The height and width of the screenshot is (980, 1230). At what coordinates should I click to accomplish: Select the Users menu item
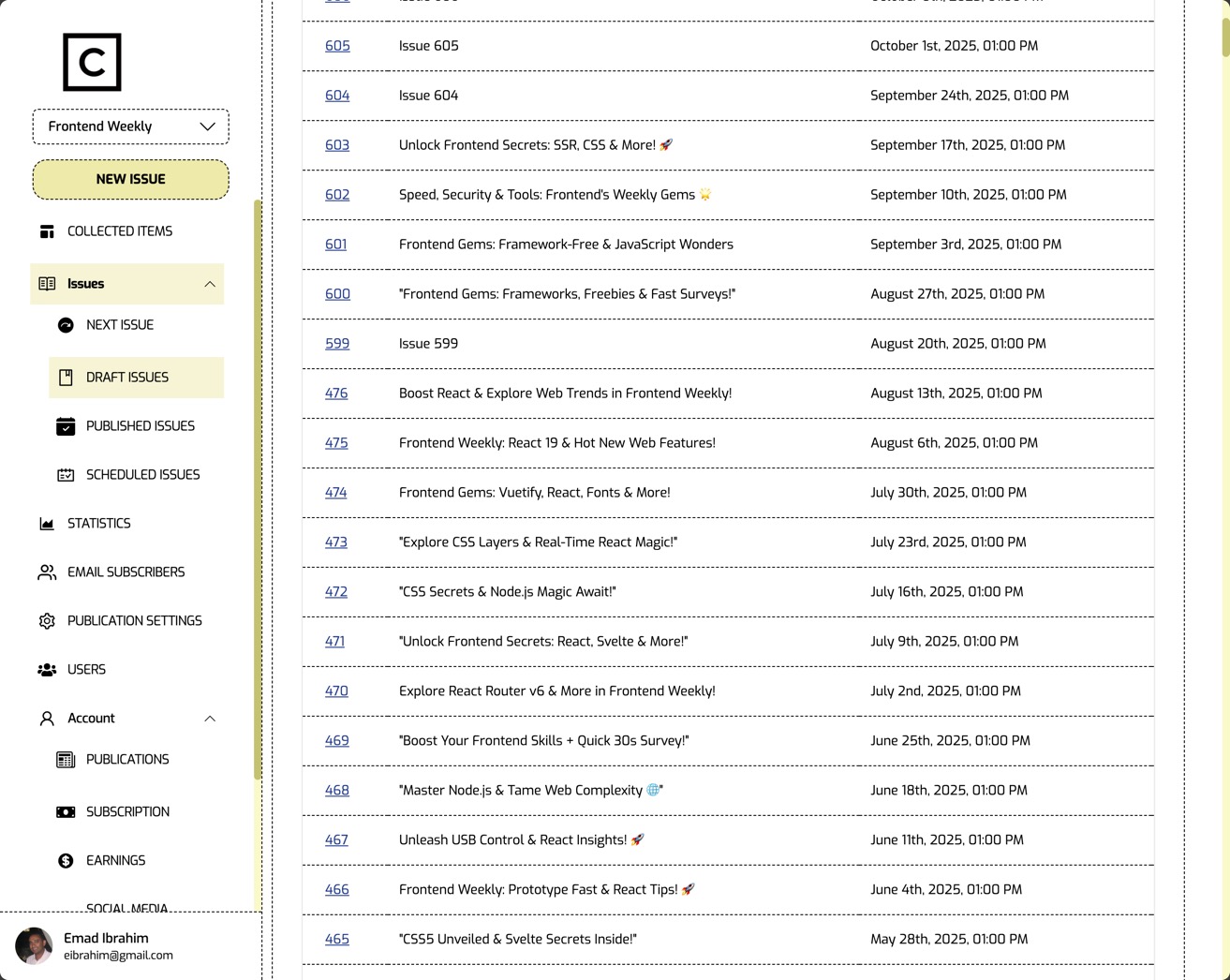(86, 669)
